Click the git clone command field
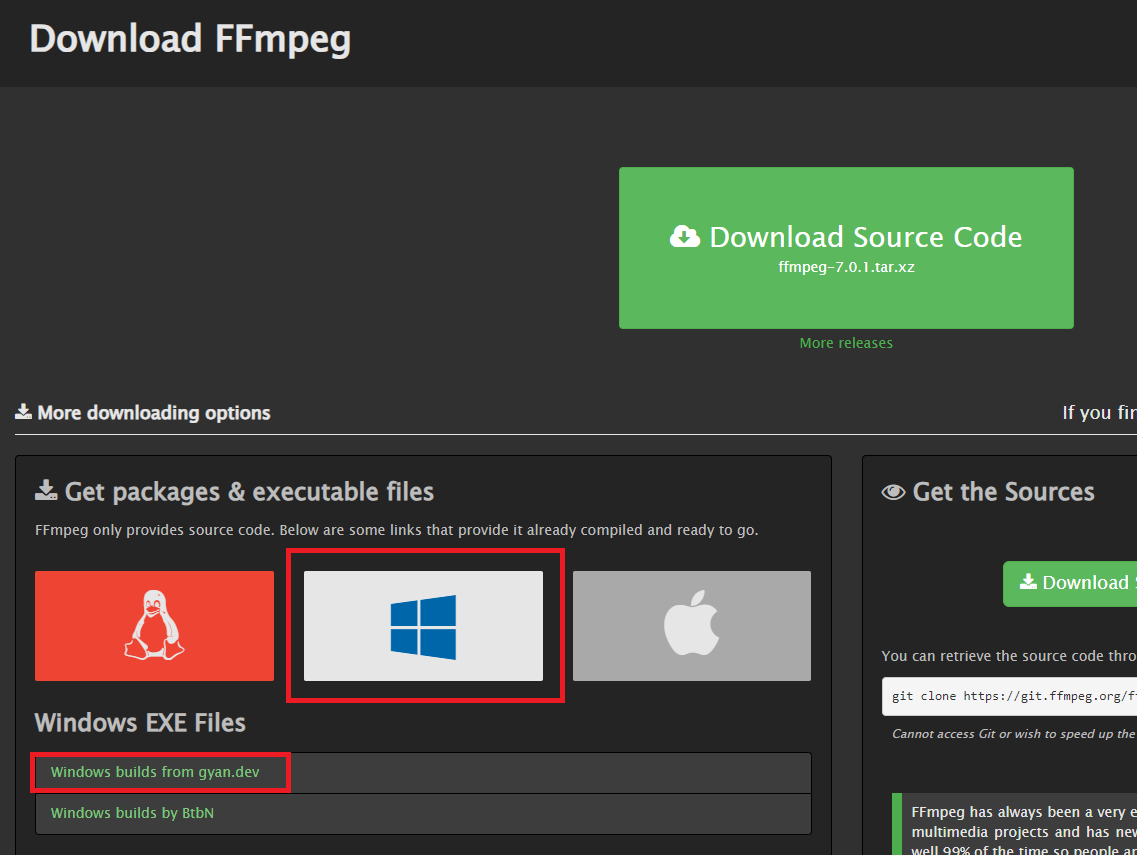Image resolution: width=1137 pixels, height=855 pixels. (x=1009, y=696)
